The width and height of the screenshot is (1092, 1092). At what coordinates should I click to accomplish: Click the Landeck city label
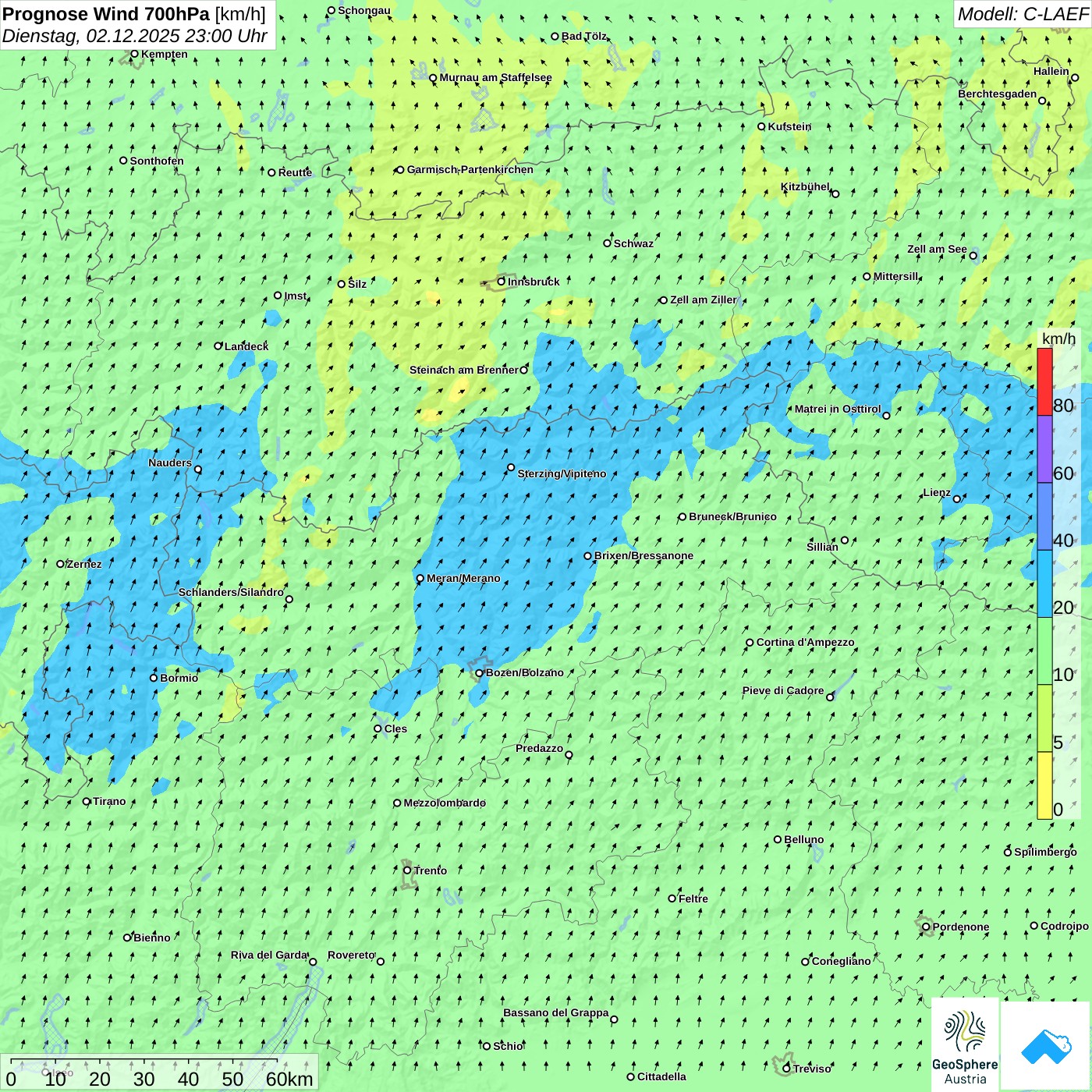point(246,346)
